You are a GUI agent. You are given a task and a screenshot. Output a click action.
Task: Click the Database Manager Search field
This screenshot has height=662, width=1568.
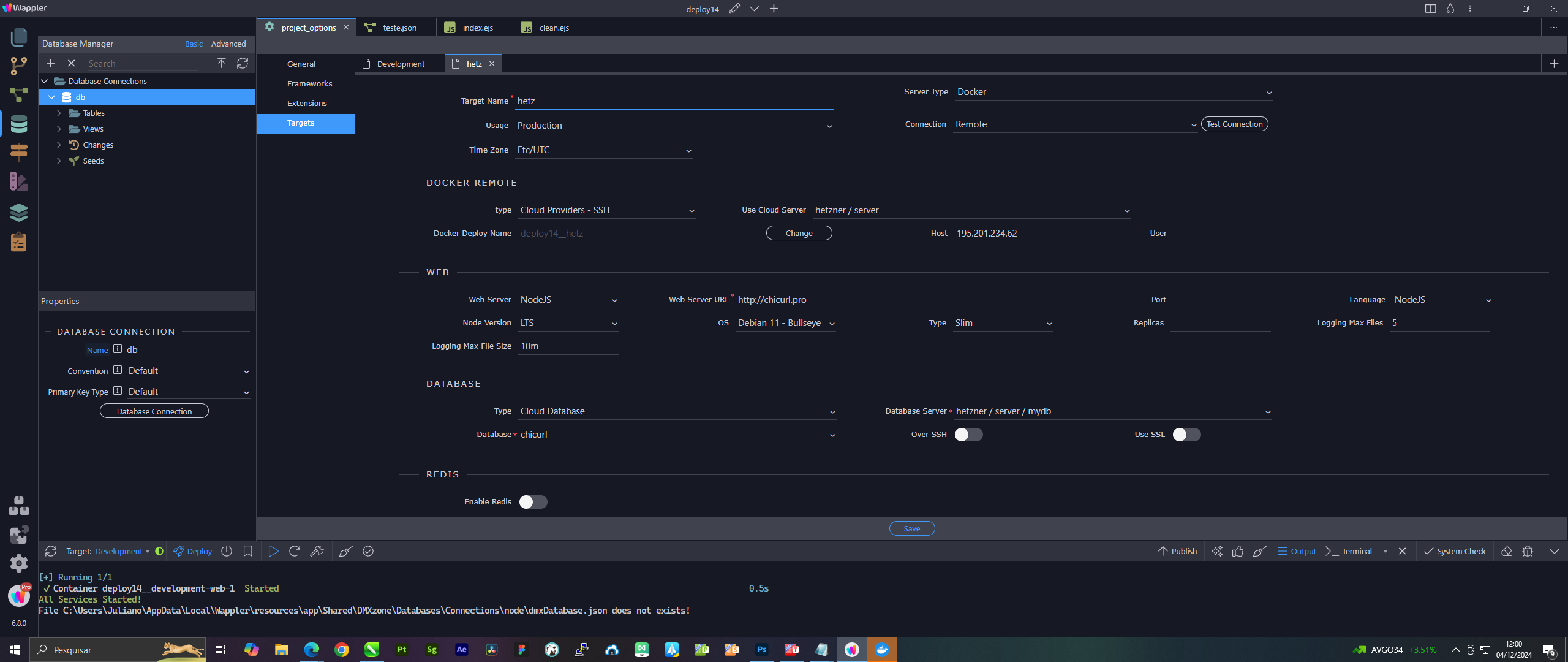pos(142,63)
